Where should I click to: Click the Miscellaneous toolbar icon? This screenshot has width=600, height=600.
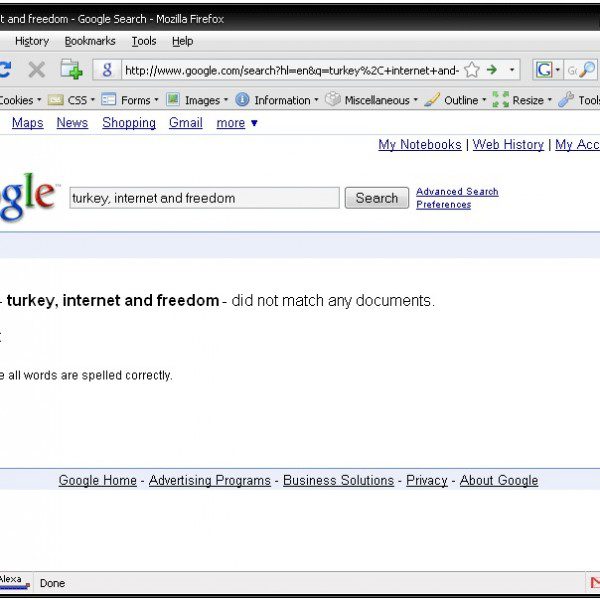(x=333, y=99)
